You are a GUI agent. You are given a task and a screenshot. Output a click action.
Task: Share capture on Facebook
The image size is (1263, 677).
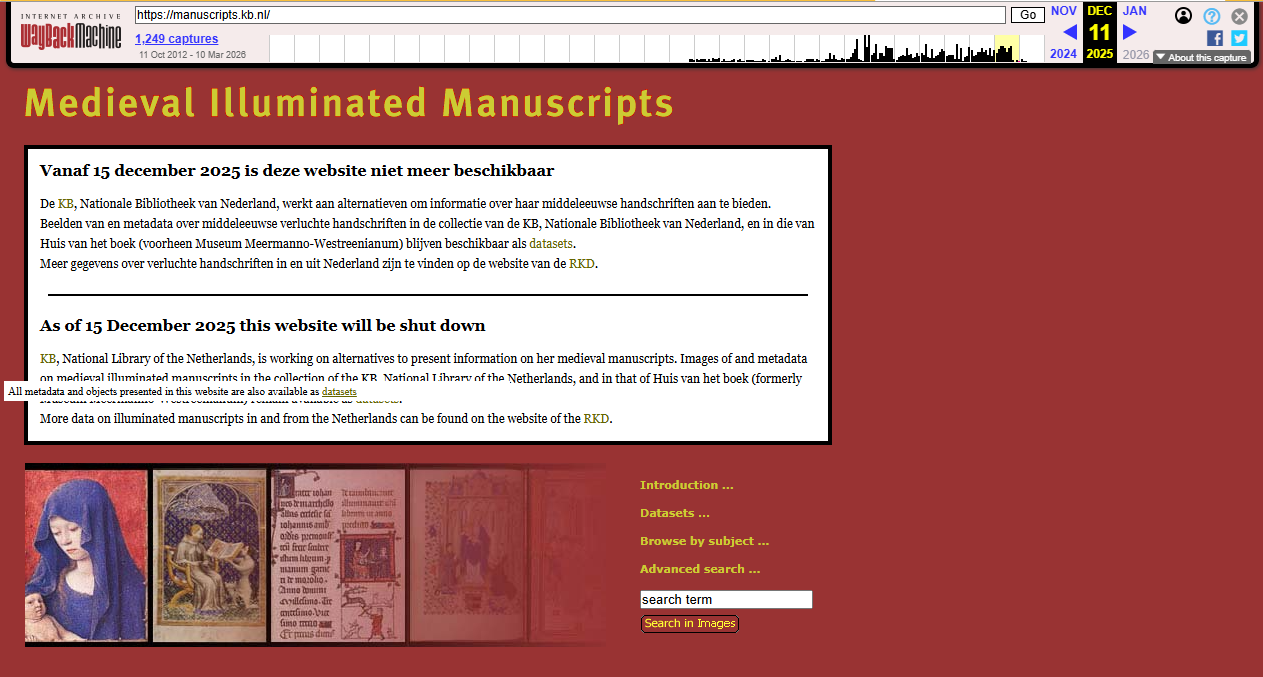1215,38
